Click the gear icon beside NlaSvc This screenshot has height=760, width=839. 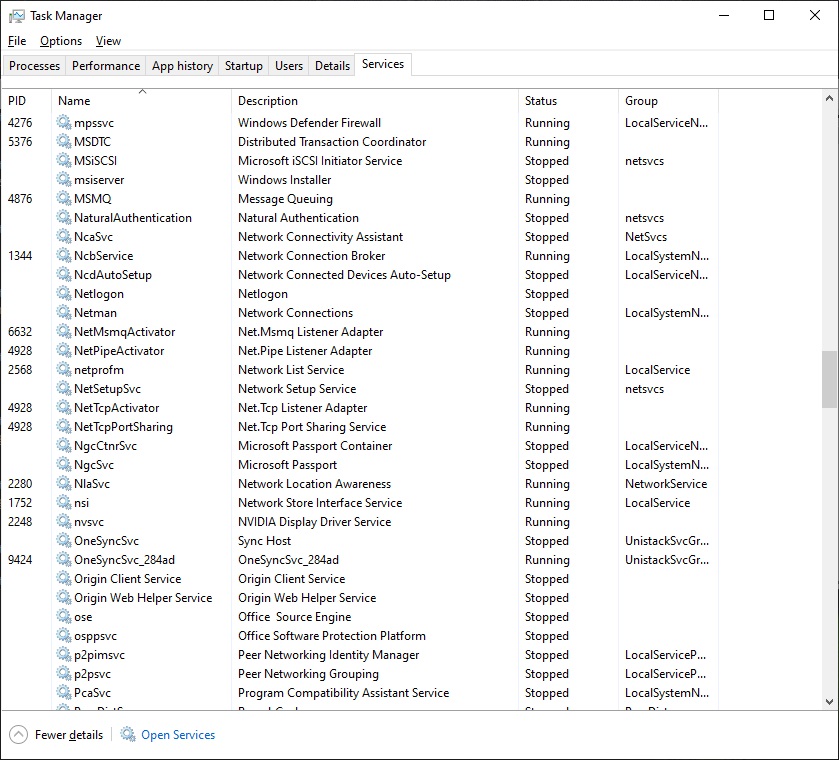[64, 483]
